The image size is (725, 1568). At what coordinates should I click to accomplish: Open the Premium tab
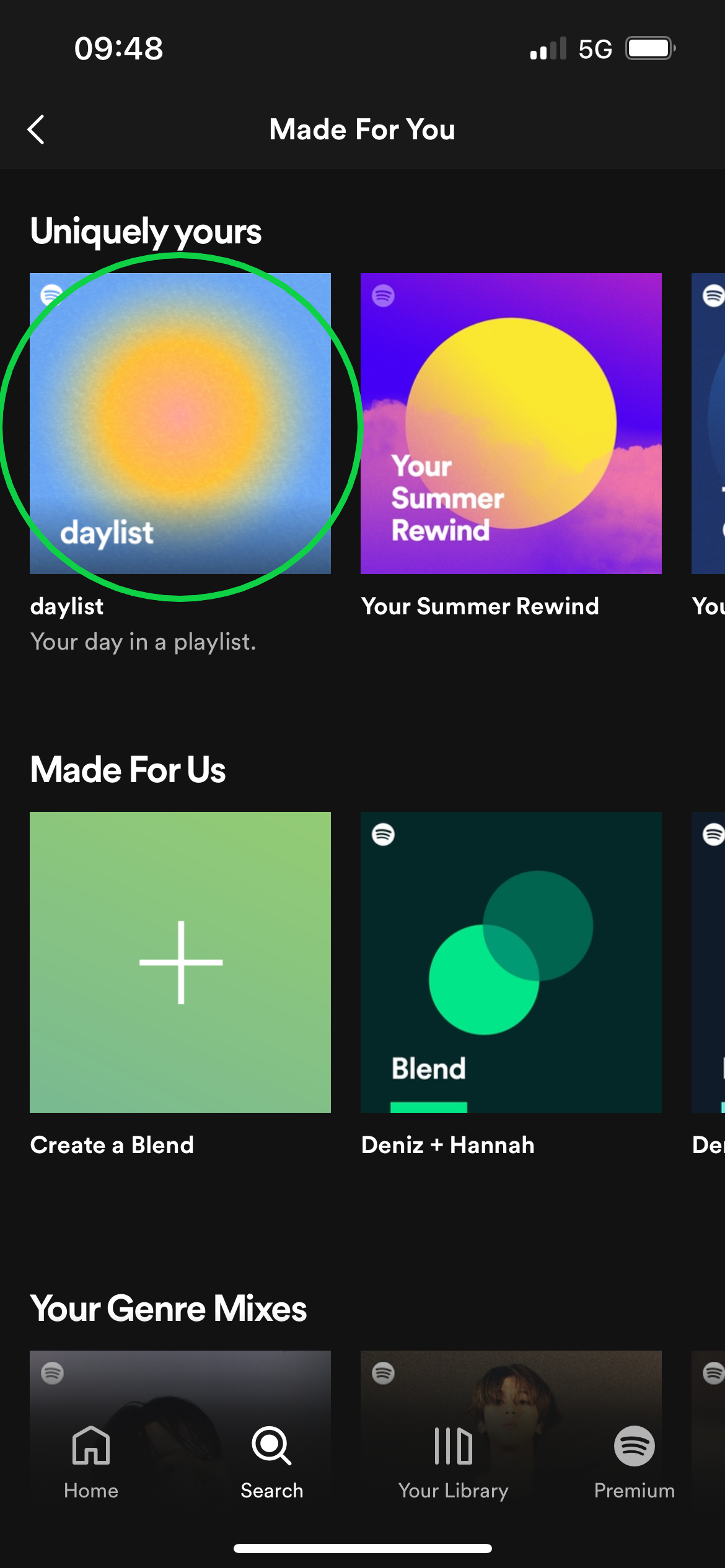[635, 1463]
